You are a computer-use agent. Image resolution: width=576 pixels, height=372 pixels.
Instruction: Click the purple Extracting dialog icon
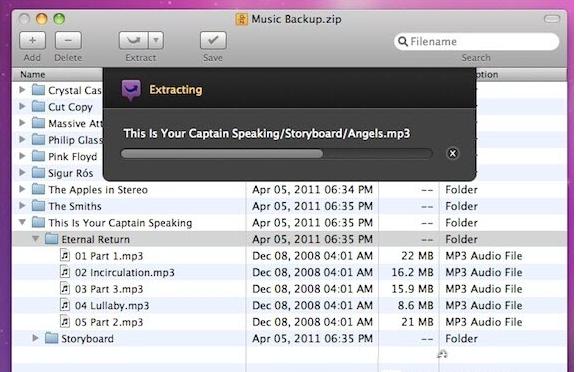tap(131, 90)
